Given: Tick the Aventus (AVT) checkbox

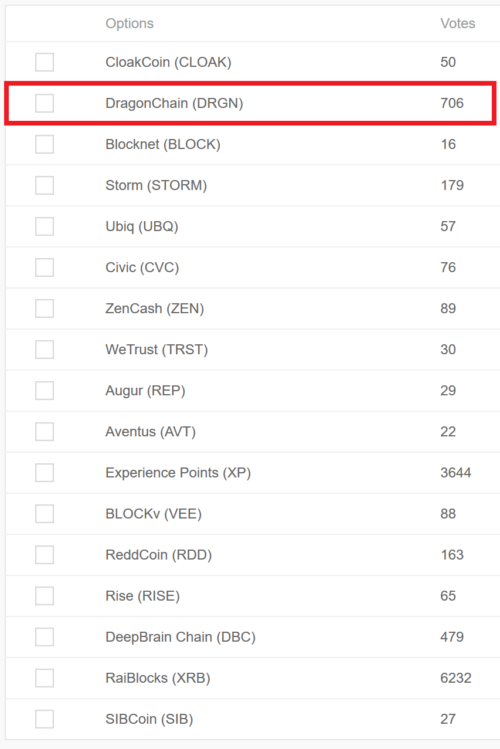Looking at the screenshot, I should coord(44,432).
